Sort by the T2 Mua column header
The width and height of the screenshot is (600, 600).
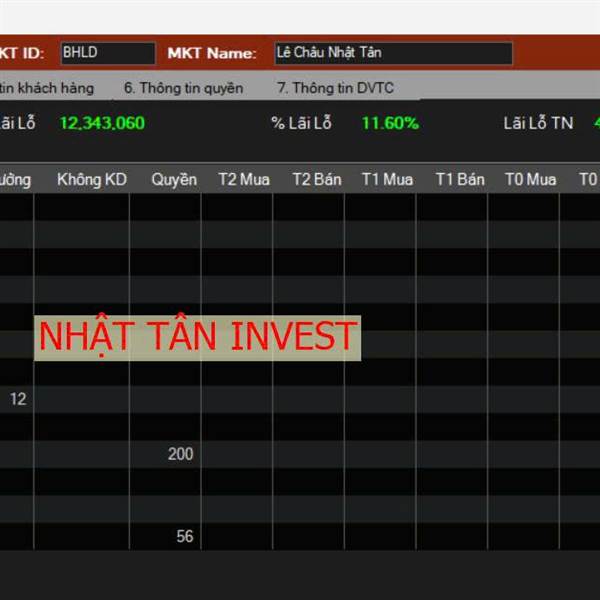pos(244,179)
